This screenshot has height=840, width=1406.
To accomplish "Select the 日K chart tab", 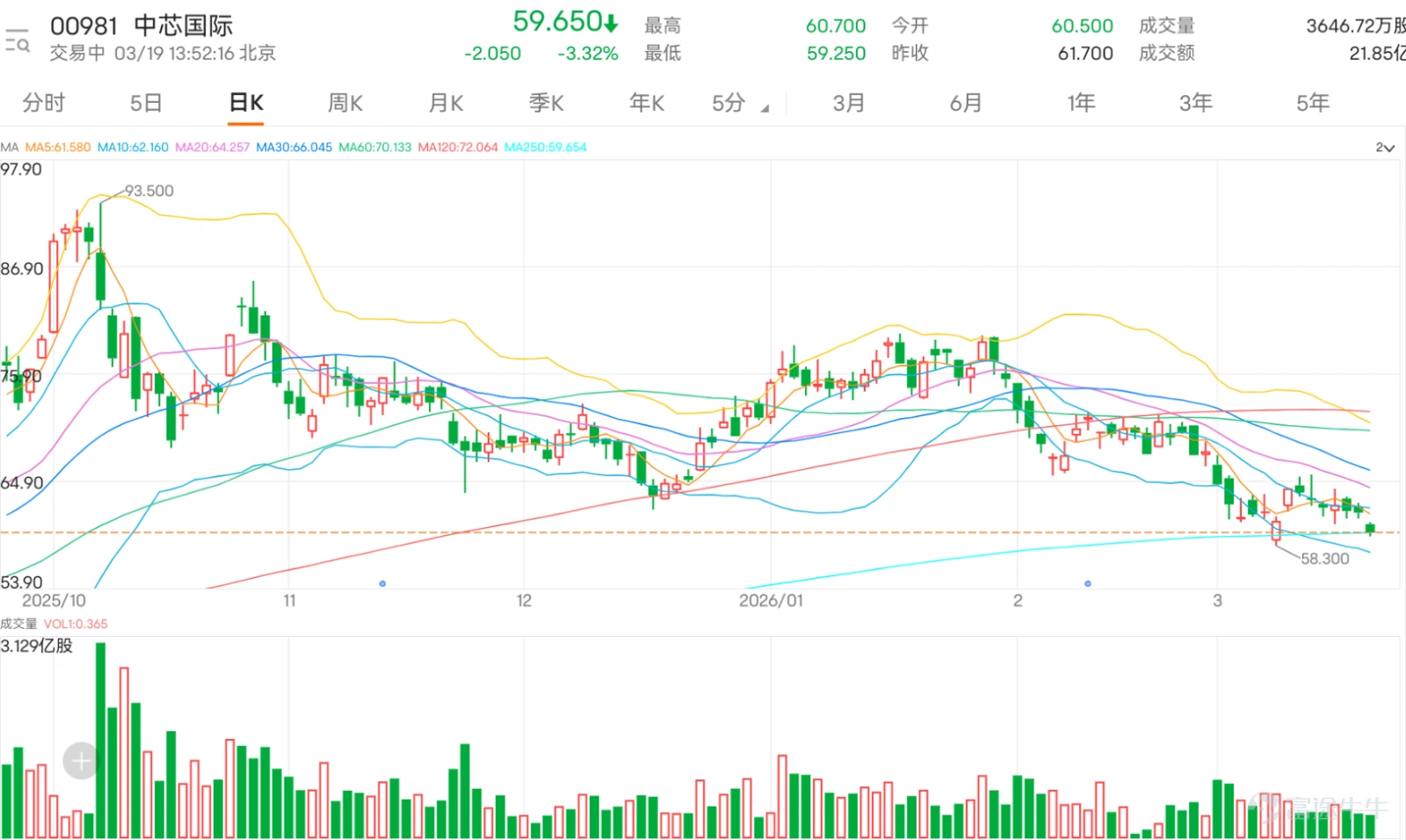I will 246,103.
